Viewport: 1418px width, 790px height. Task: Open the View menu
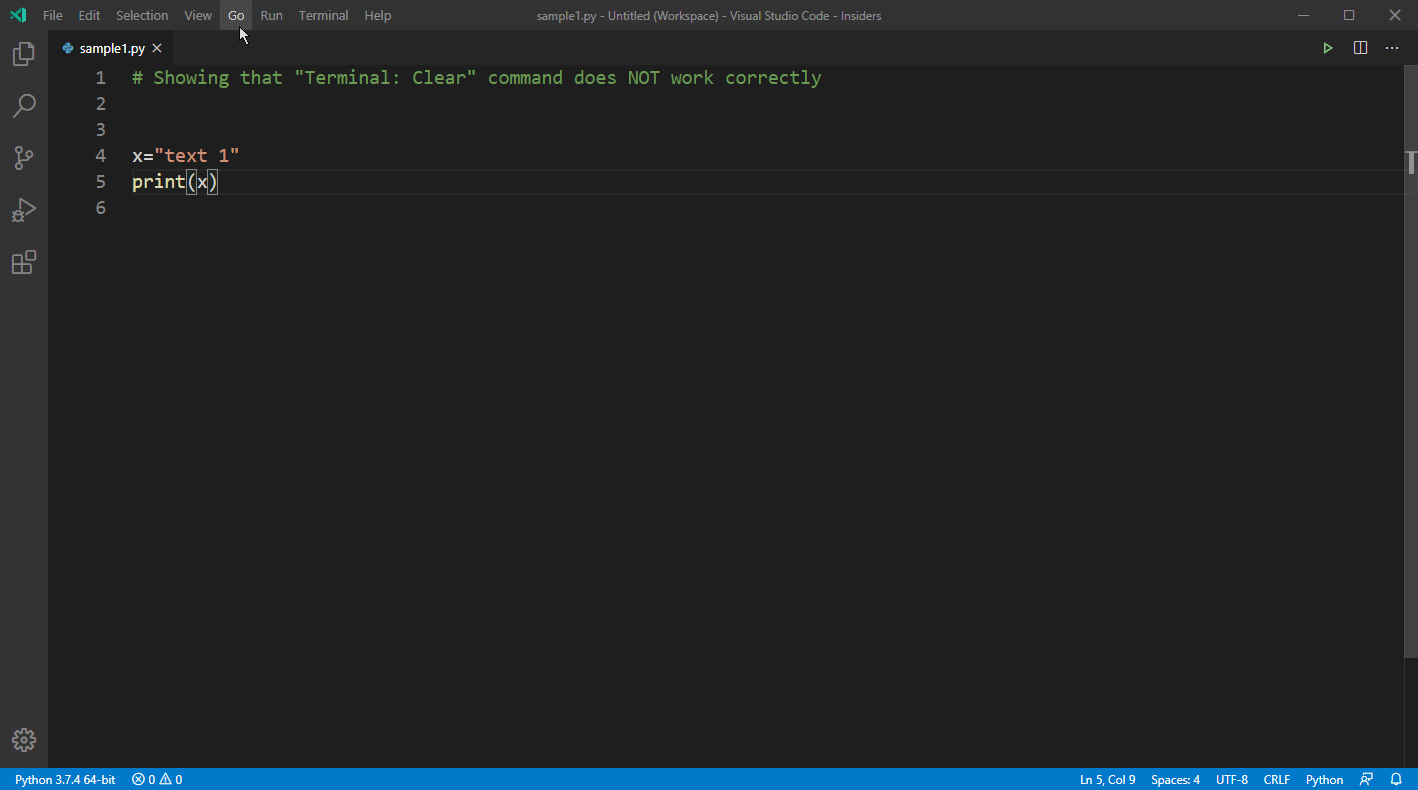[x=198, y=15]
